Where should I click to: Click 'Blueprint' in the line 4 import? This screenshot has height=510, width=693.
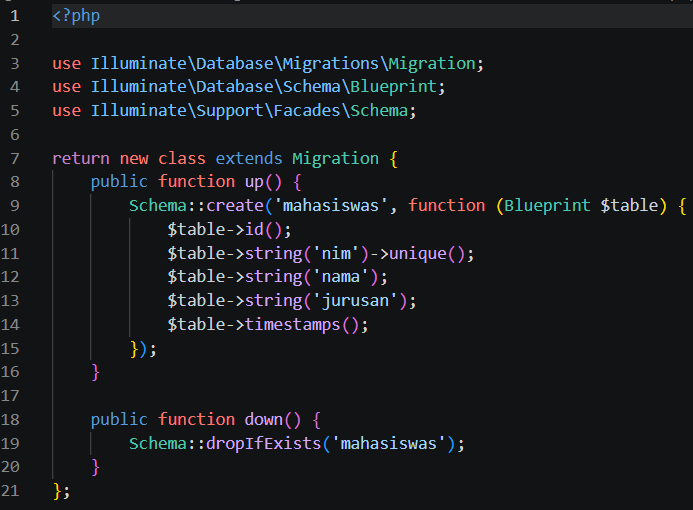[393, 87]
